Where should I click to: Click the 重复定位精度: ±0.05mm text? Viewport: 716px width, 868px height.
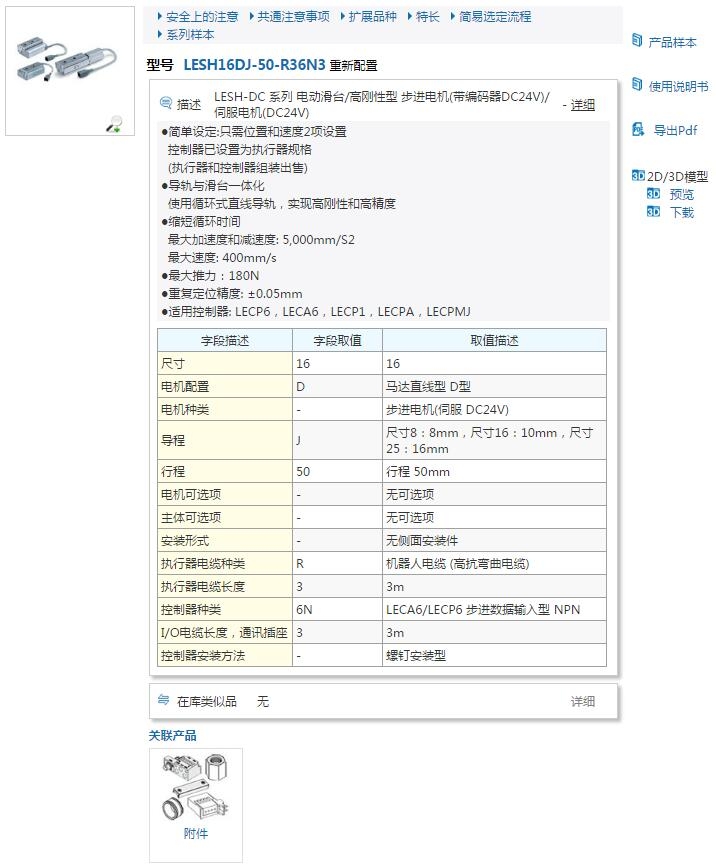pos(232,293)
